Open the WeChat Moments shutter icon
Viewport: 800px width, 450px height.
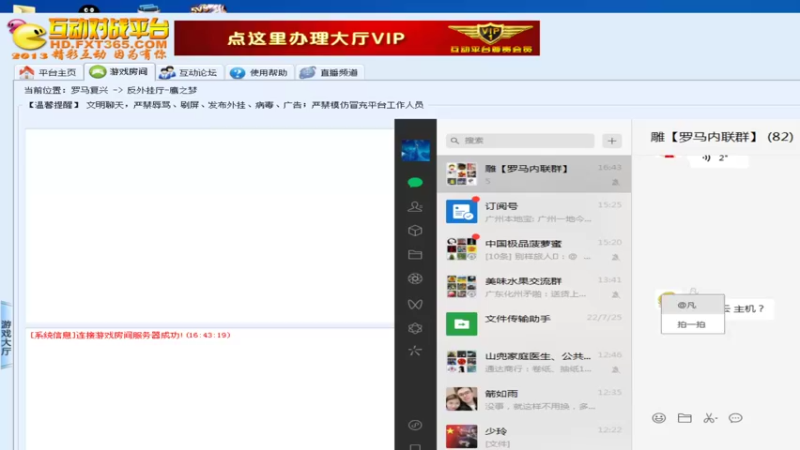coord(415,279)
